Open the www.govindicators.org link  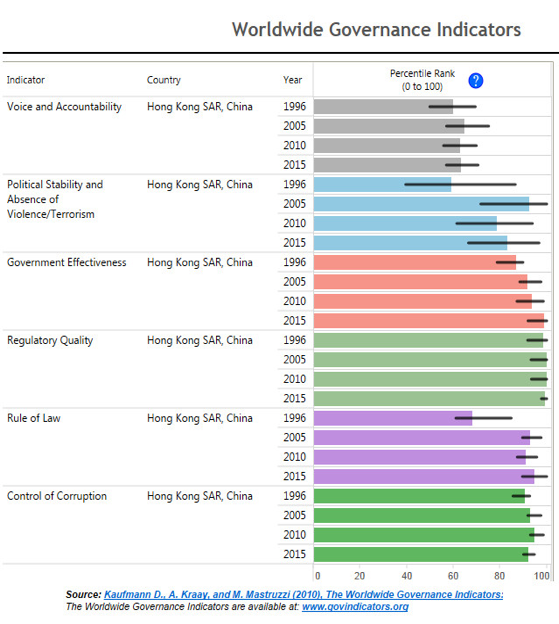click(355, 607)
